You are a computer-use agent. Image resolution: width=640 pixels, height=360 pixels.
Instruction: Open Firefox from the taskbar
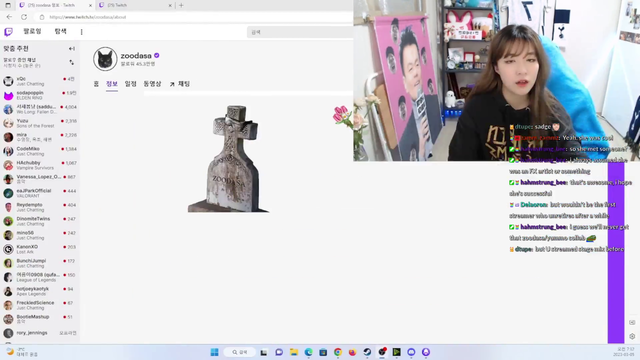[x=352, y=352]
